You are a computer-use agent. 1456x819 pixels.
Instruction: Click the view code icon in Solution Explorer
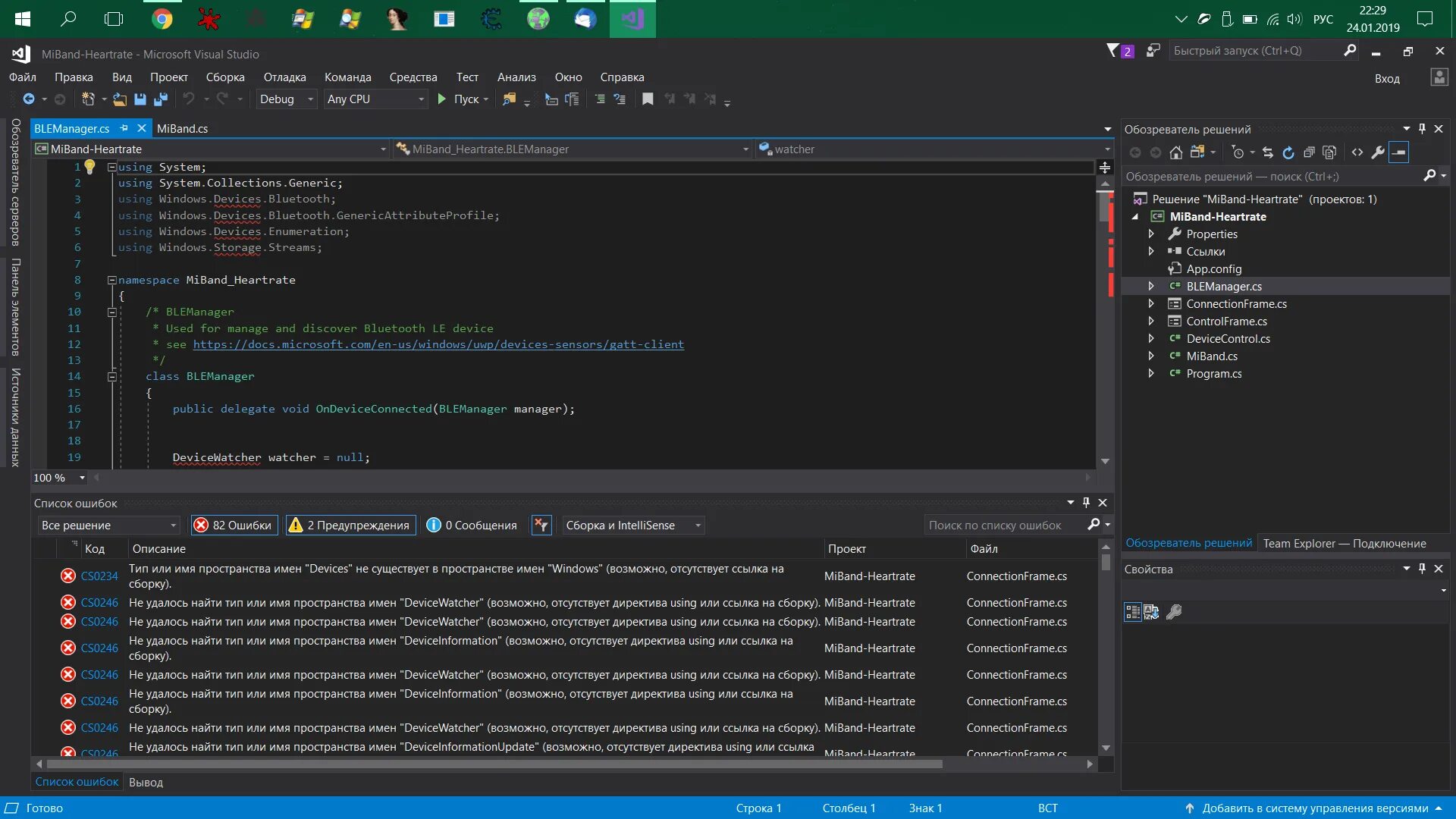(1357, 152)
